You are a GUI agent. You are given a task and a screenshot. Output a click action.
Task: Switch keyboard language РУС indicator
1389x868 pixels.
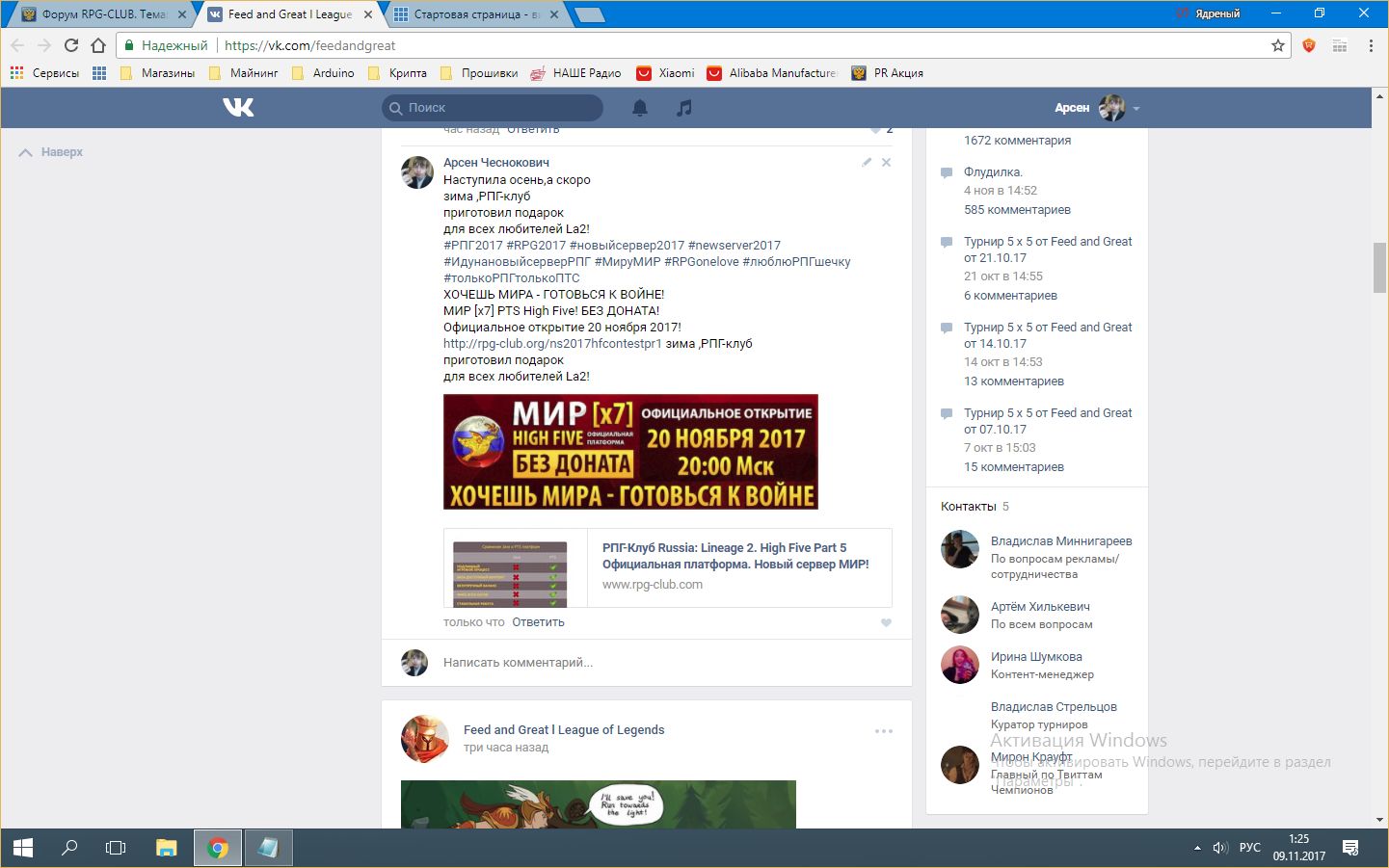point(1250,848)
